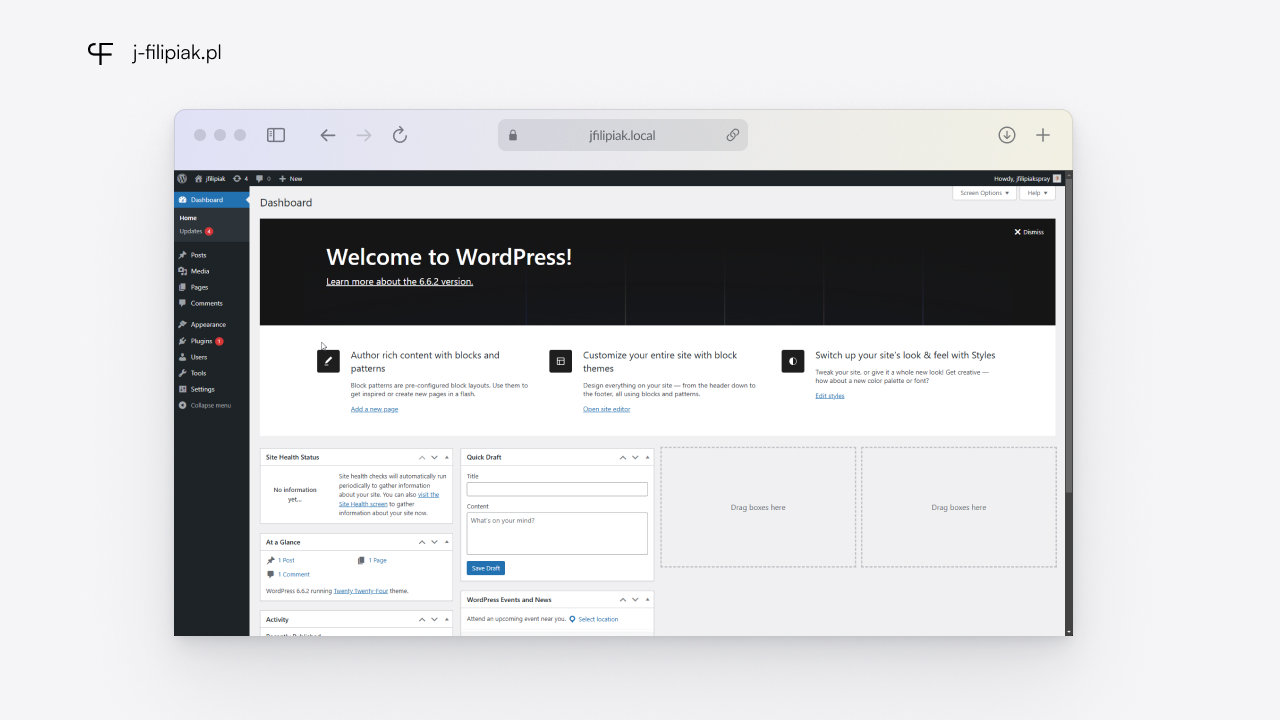Click the j-filipiak.pl logo mark
This screenshot has width=1280, height=720.
click(x=100, y=53)
